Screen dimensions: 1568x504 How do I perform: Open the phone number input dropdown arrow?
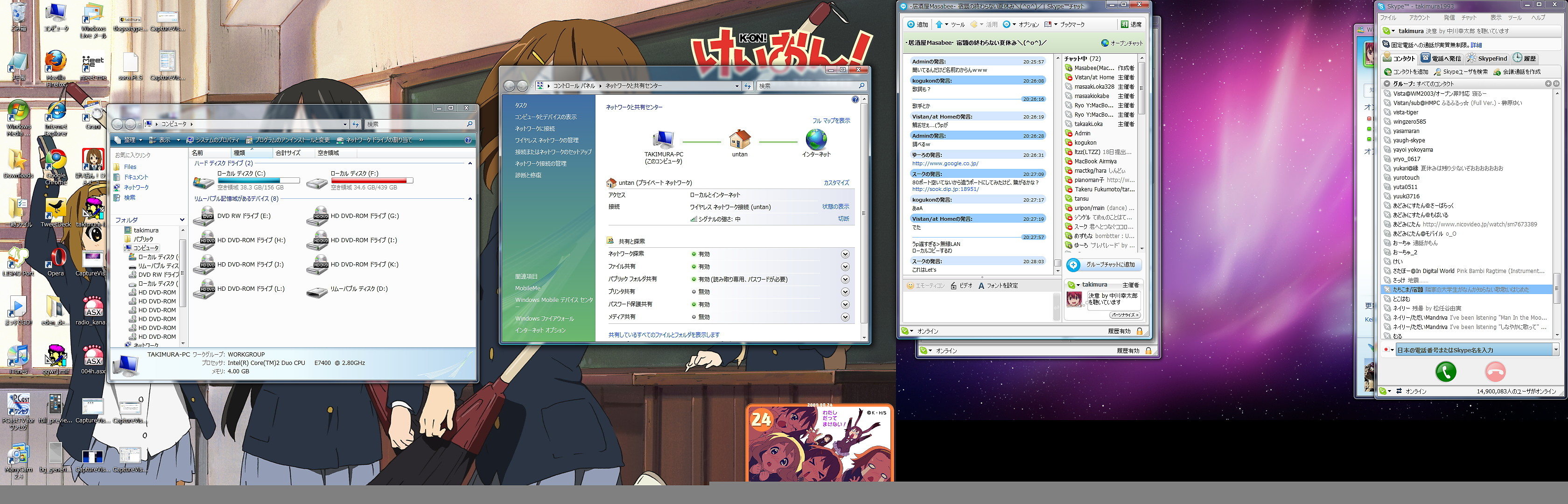coord(1555,350)
